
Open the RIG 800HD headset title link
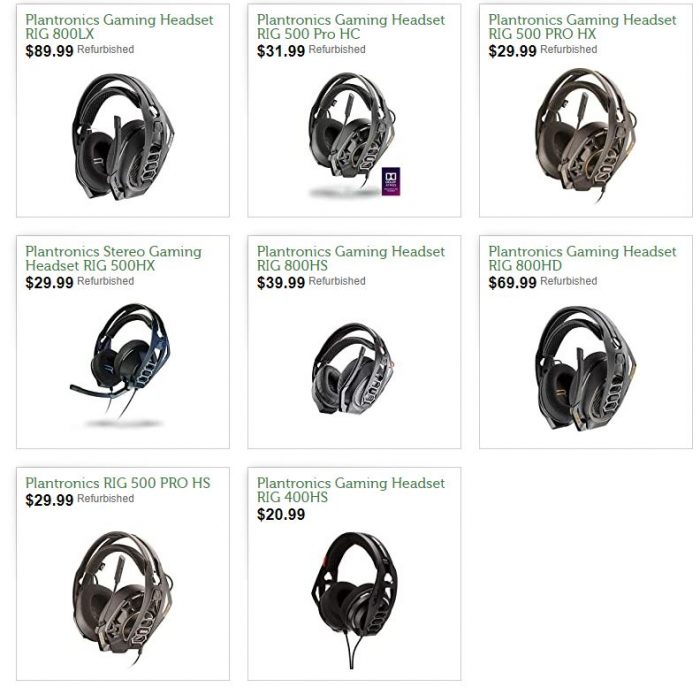coord(582,258)
